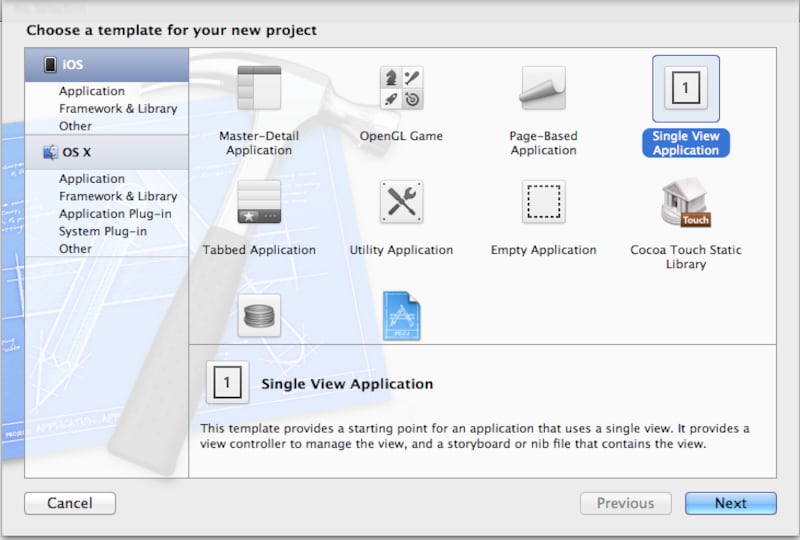Select the Master-Detail Application template icon
The width and height of the screenshot is (800, 540).
click(259, 88)
